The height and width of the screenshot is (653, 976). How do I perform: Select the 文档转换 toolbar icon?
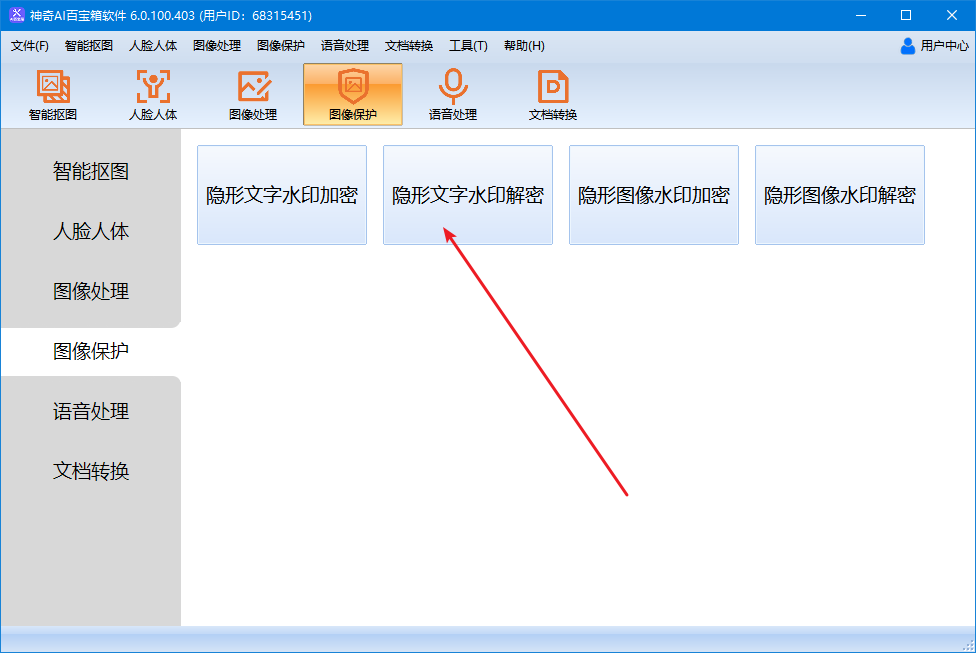point(553,95)
